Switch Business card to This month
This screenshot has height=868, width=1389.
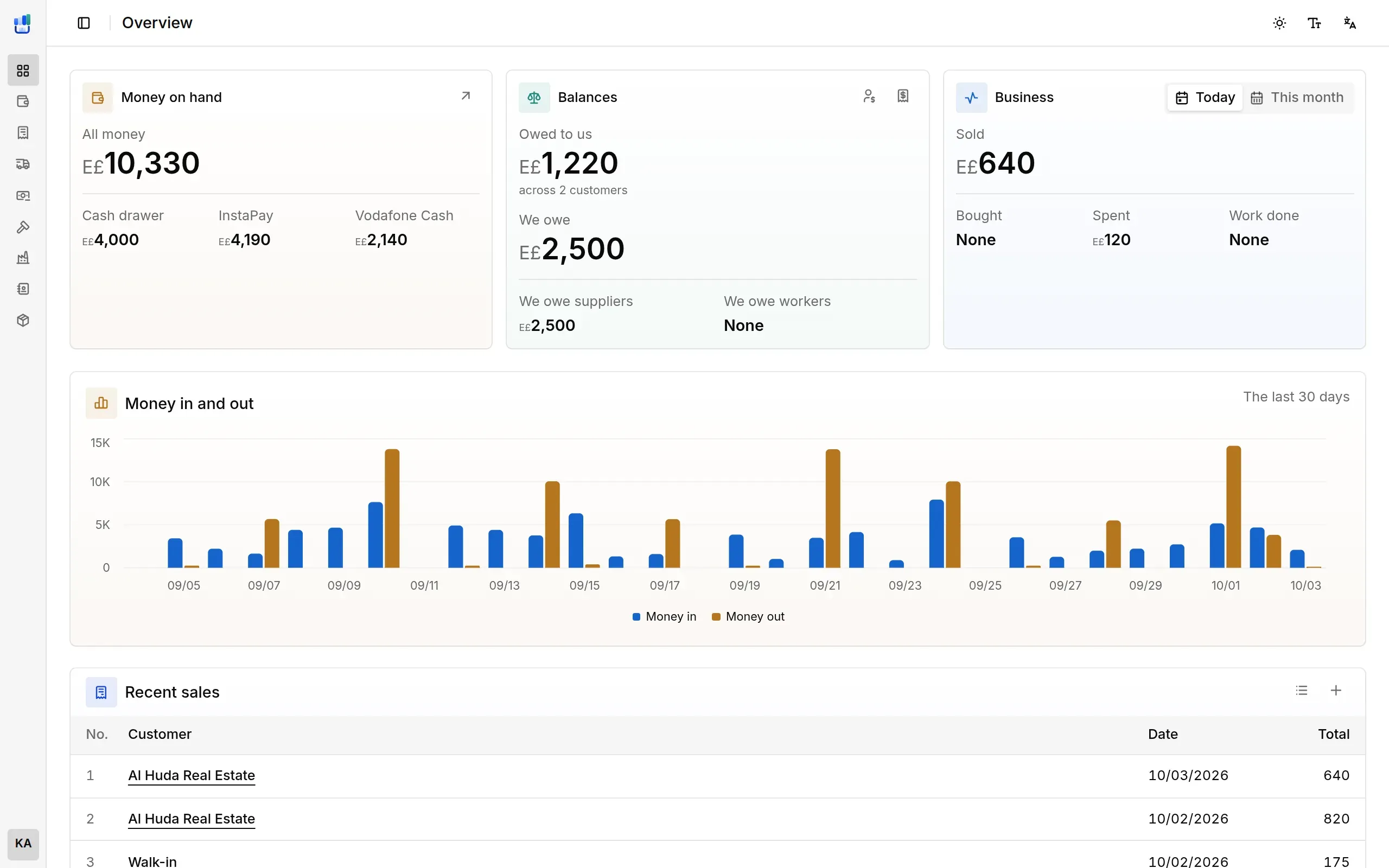tap(1297, 98)
